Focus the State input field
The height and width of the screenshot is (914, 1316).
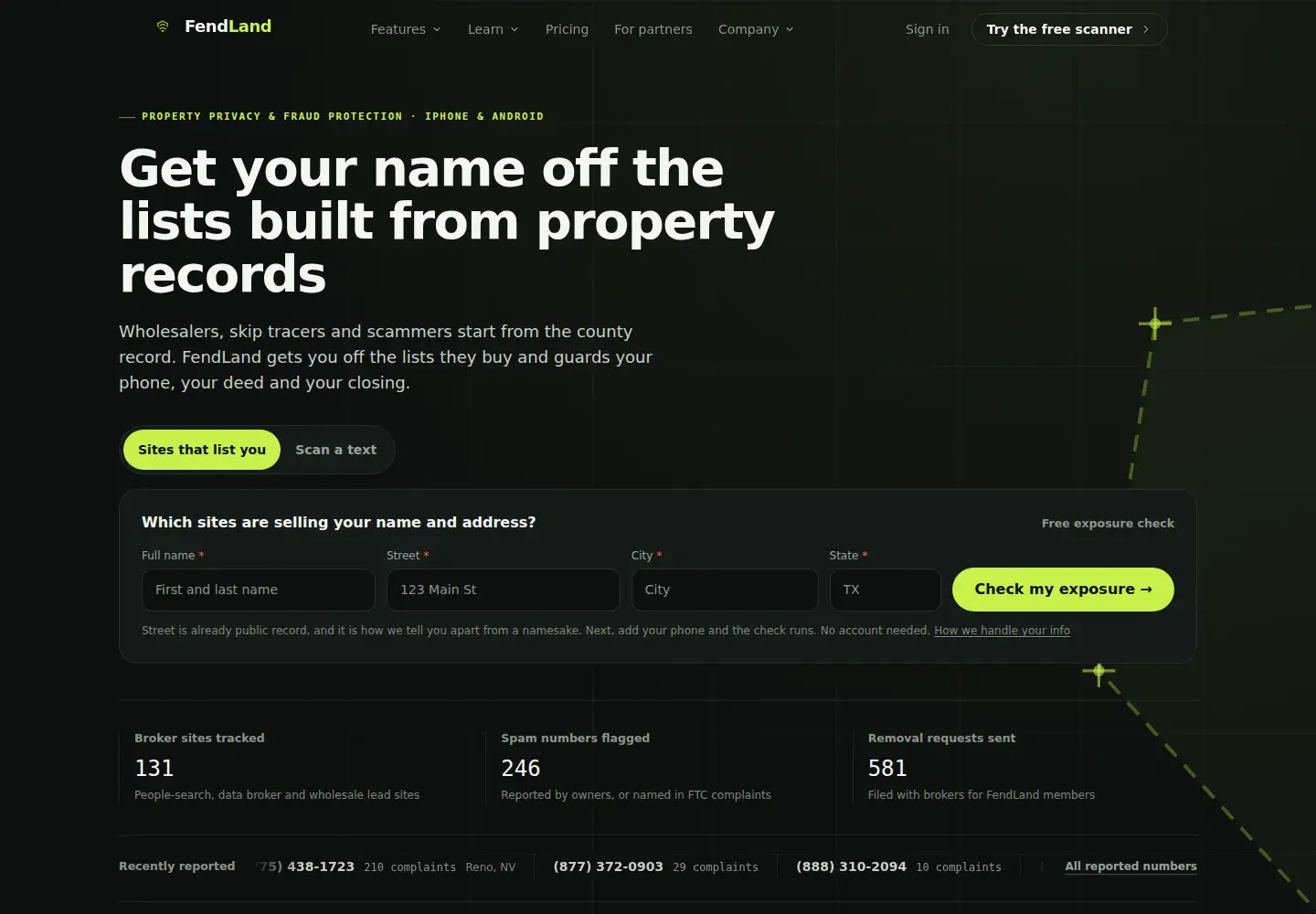pyautogui.click(x=886, y=590)
